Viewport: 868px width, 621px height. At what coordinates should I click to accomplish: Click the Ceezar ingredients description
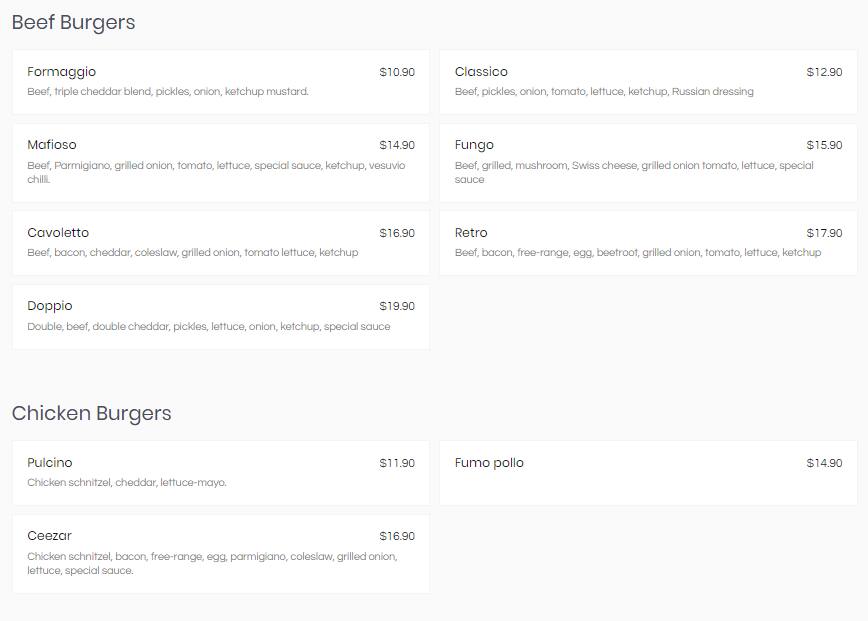[212, 563]
